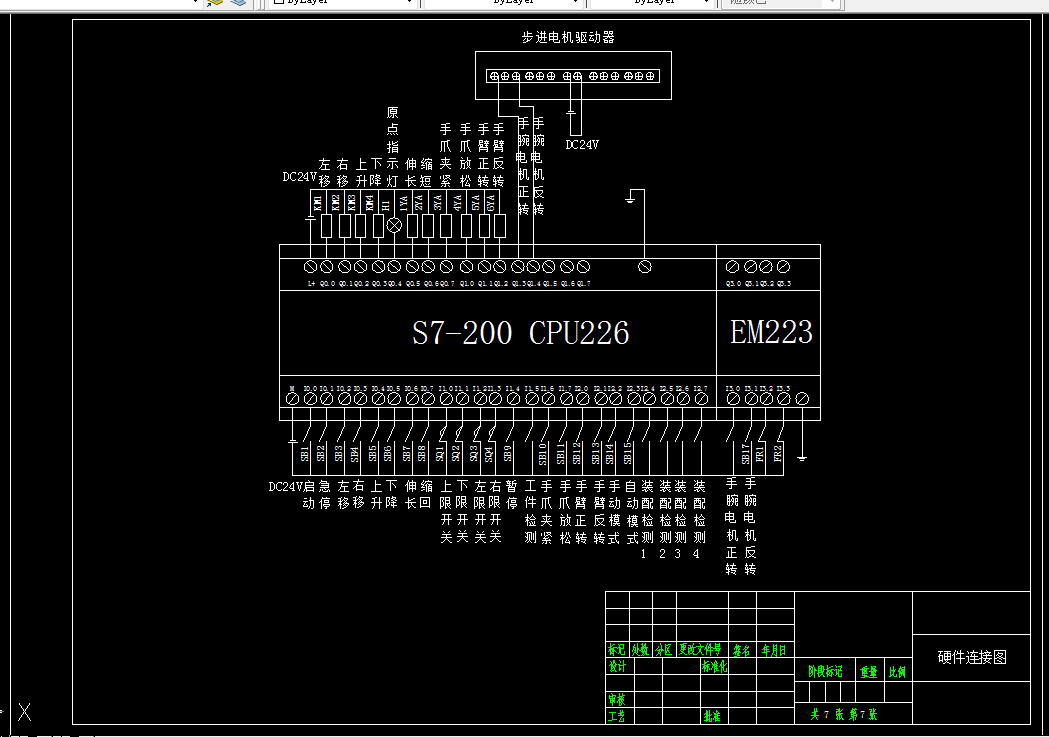This screenshot has width=1049, height=737.
Task: Click the H1 indicator lamp symbol
Action: (395, 225)
